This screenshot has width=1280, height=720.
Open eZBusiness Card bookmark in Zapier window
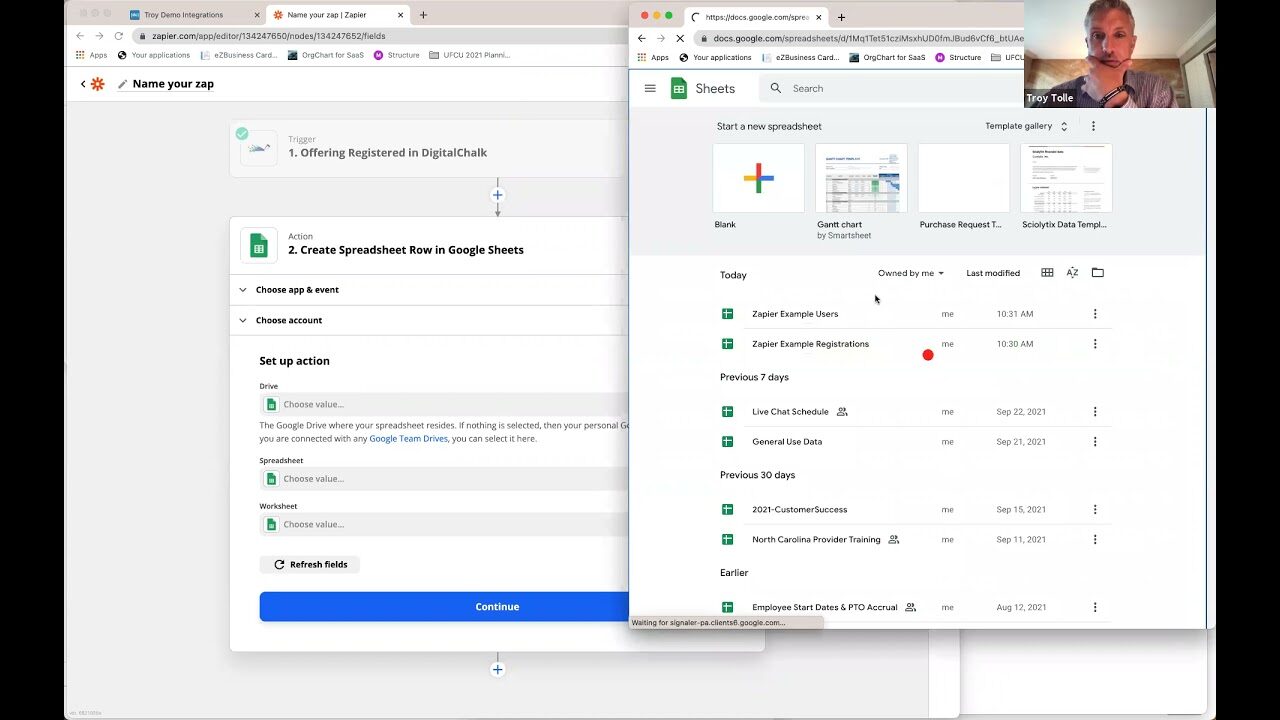tap(239, 55)
